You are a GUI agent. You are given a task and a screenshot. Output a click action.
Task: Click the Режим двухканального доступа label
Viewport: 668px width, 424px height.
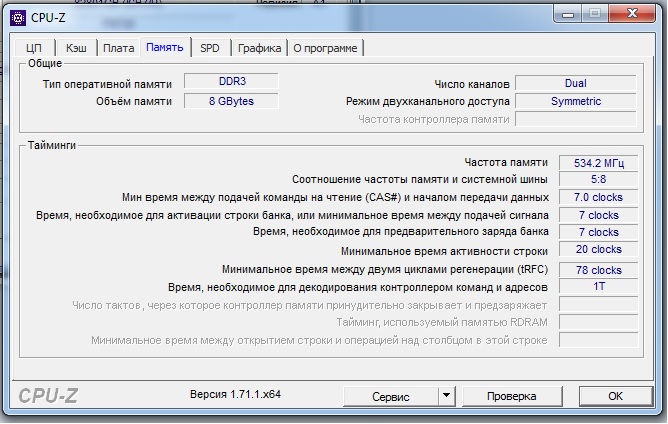click(428, 101)
